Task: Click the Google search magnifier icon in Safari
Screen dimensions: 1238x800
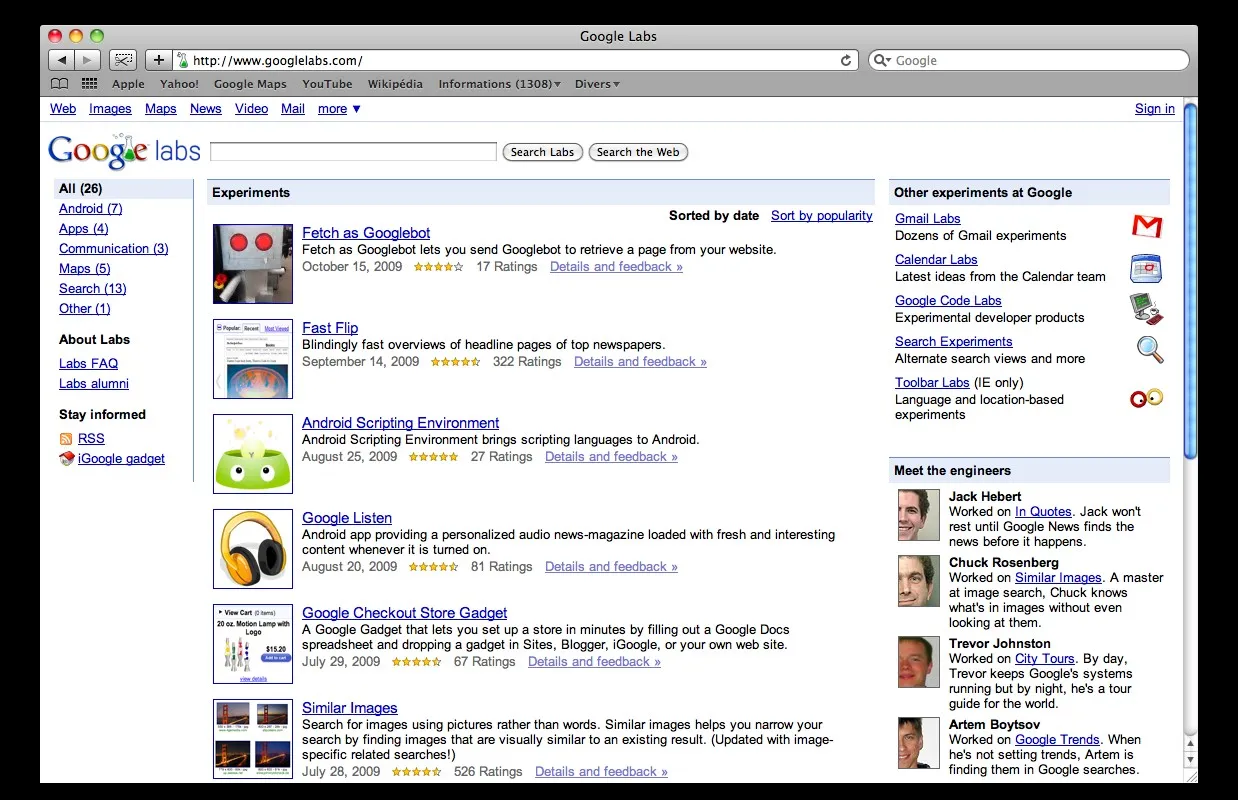Action: [x=882, y=60]
